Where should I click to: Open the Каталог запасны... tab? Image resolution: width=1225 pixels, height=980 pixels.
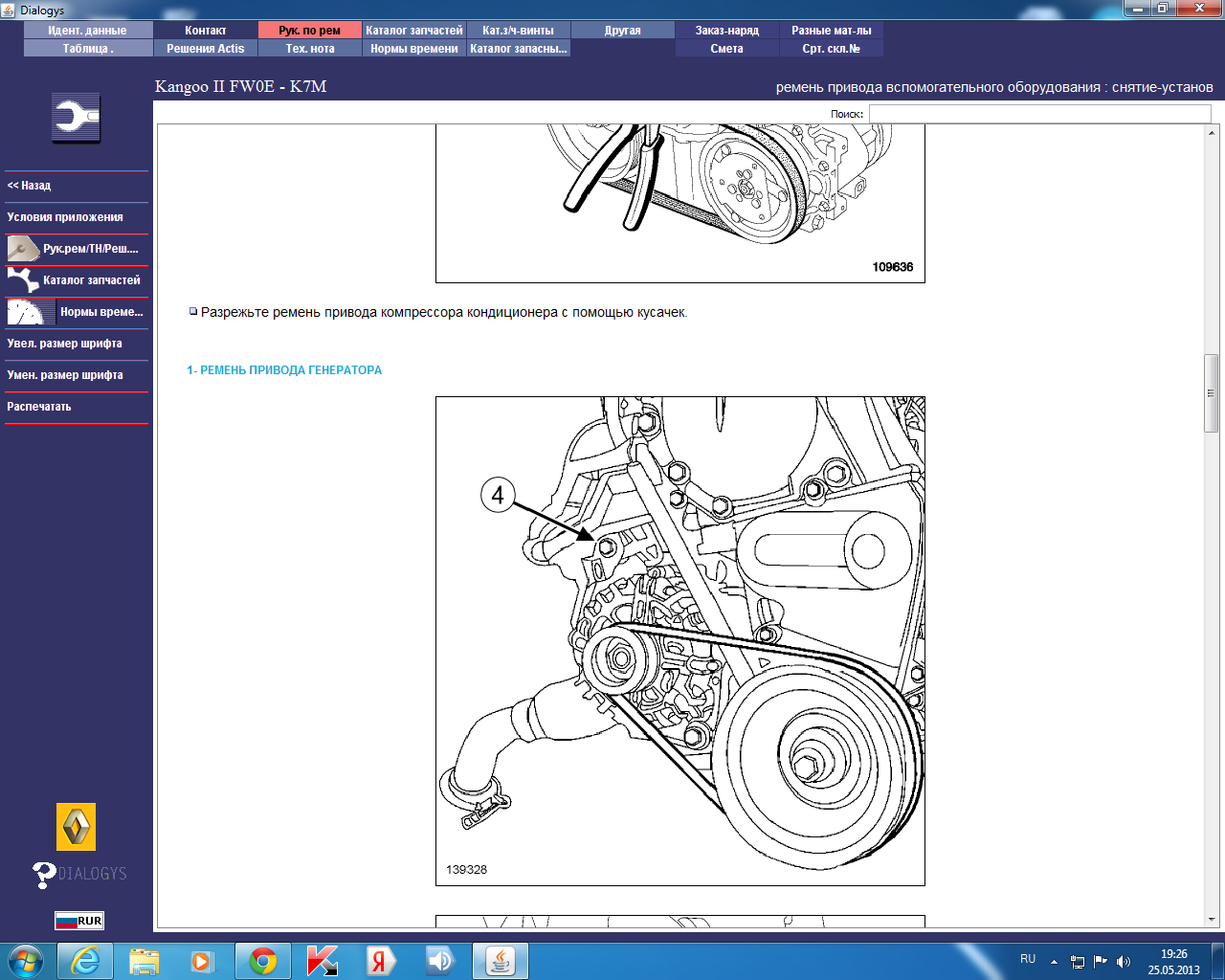(x=519, y=49)
